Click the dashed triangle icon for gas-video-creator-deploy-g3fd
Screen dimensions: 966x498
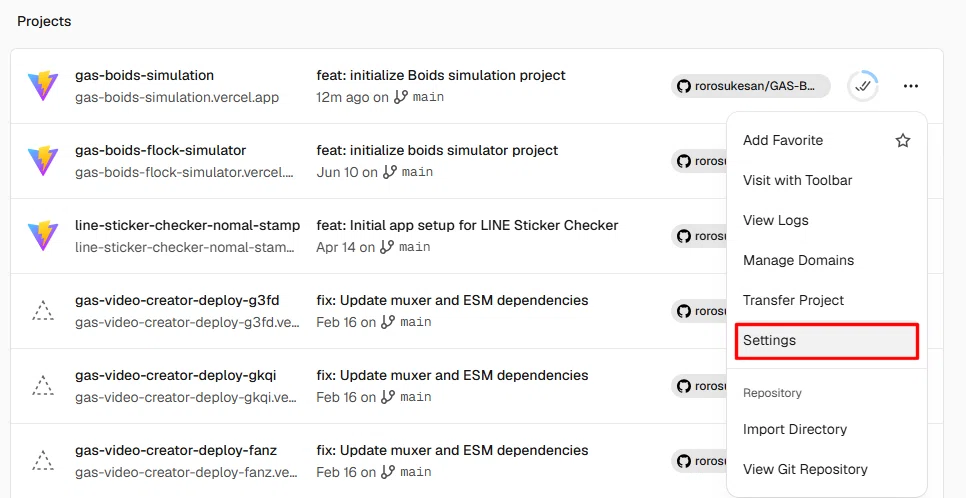coord(43,311)
